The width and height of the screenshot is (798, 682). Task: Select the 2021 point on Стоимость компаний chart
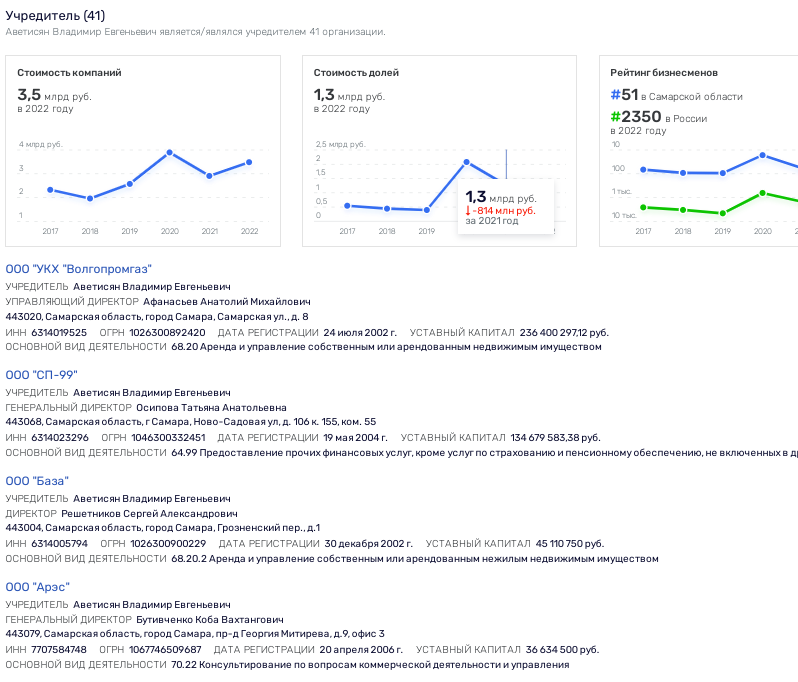(209, 176)
